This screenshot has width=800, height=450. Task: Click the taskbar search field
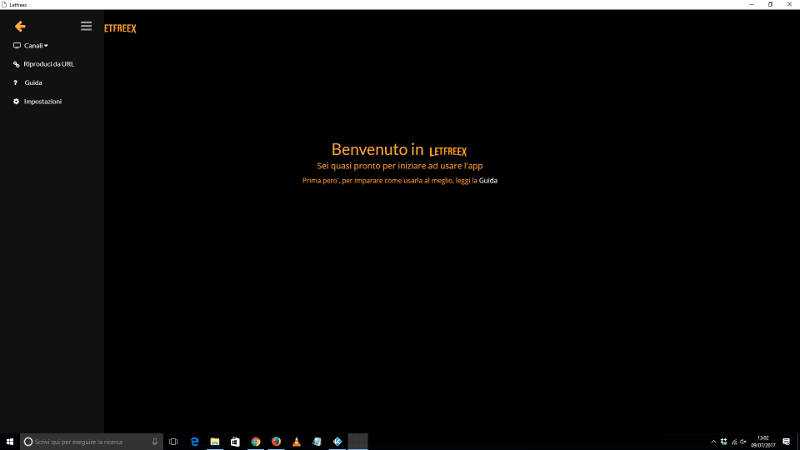(x=92, y=441)
